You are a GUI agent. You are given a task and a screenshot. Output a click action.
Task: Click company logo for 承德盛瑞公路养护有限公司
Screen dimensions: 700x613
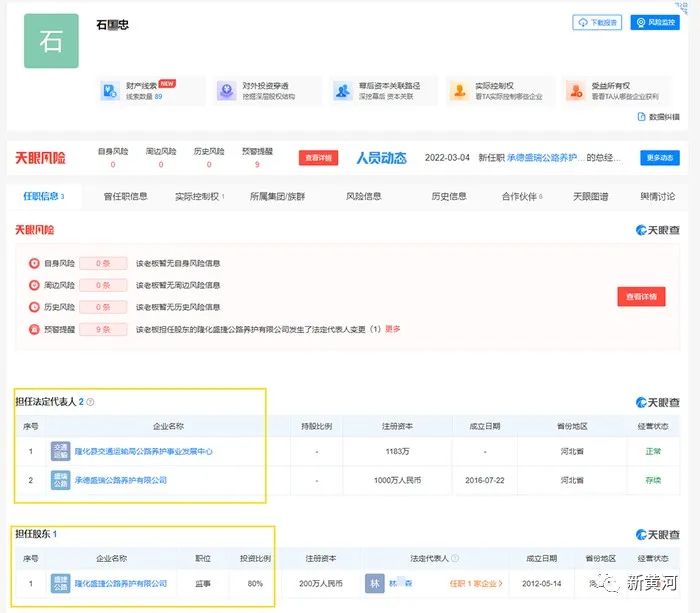(61, 480)
